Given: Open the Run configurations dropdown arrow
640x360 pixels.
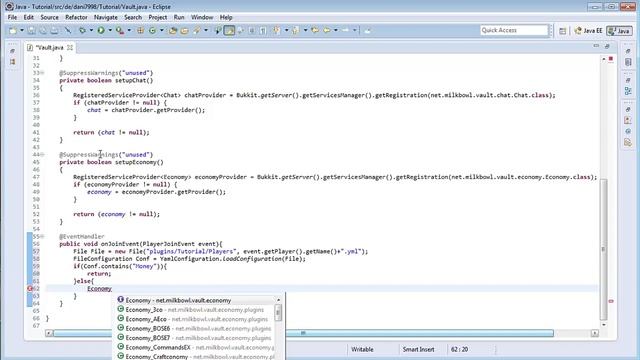Looking at the screenshot, I should coord(110,31).
